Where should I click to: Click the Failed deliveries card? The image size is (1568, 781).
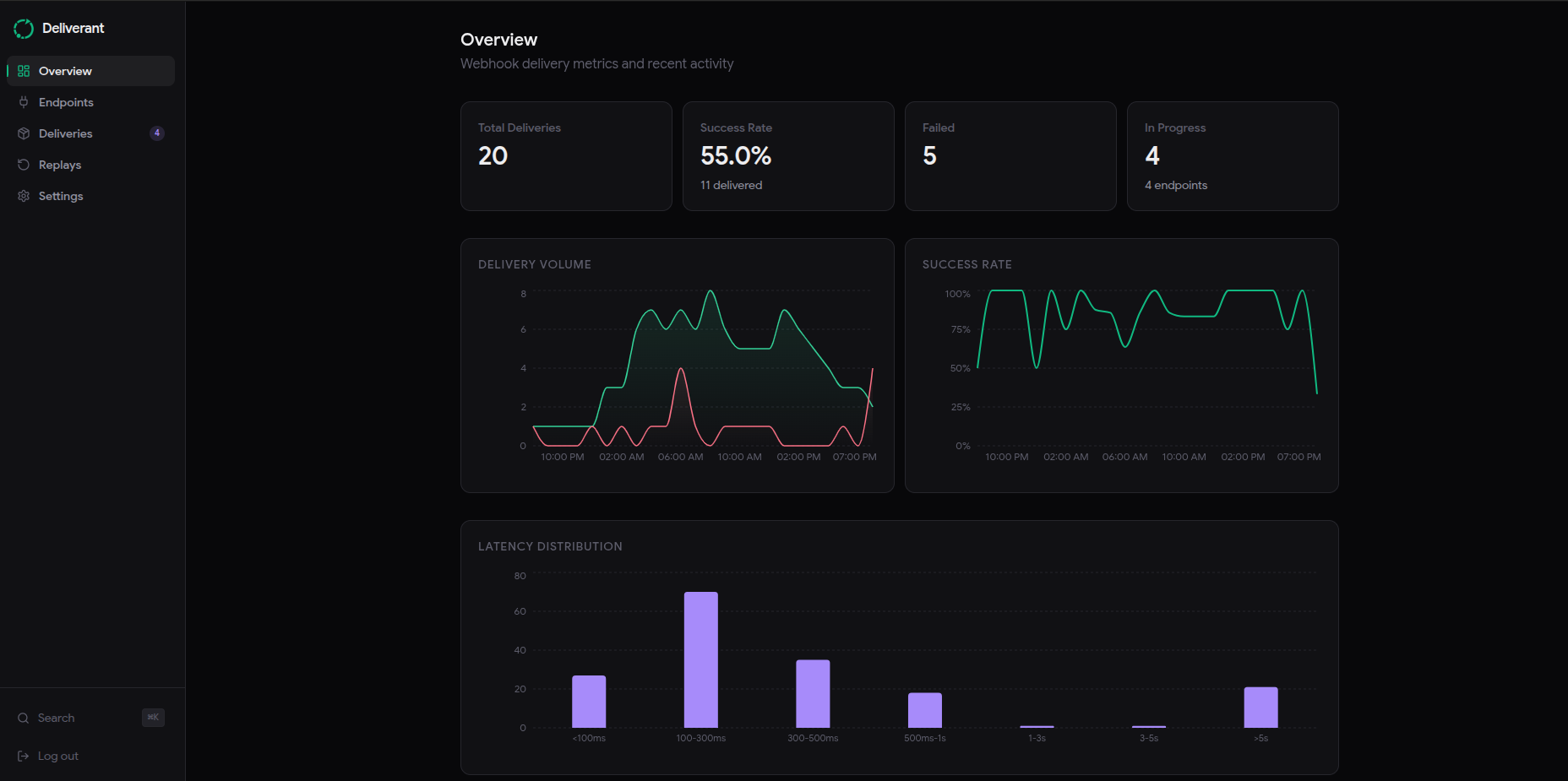[x=1010, y=156]
